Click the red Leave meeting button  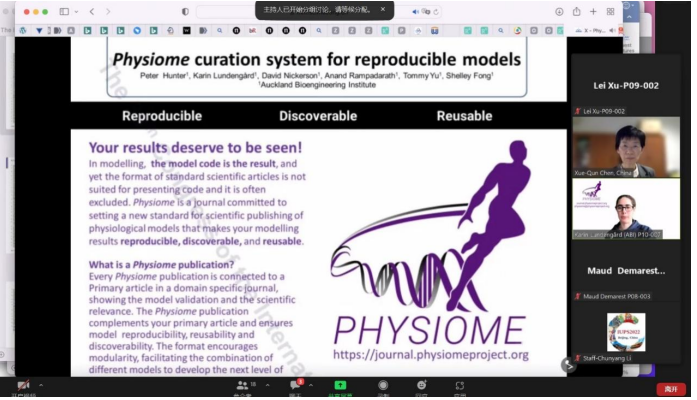click(670, 388)
